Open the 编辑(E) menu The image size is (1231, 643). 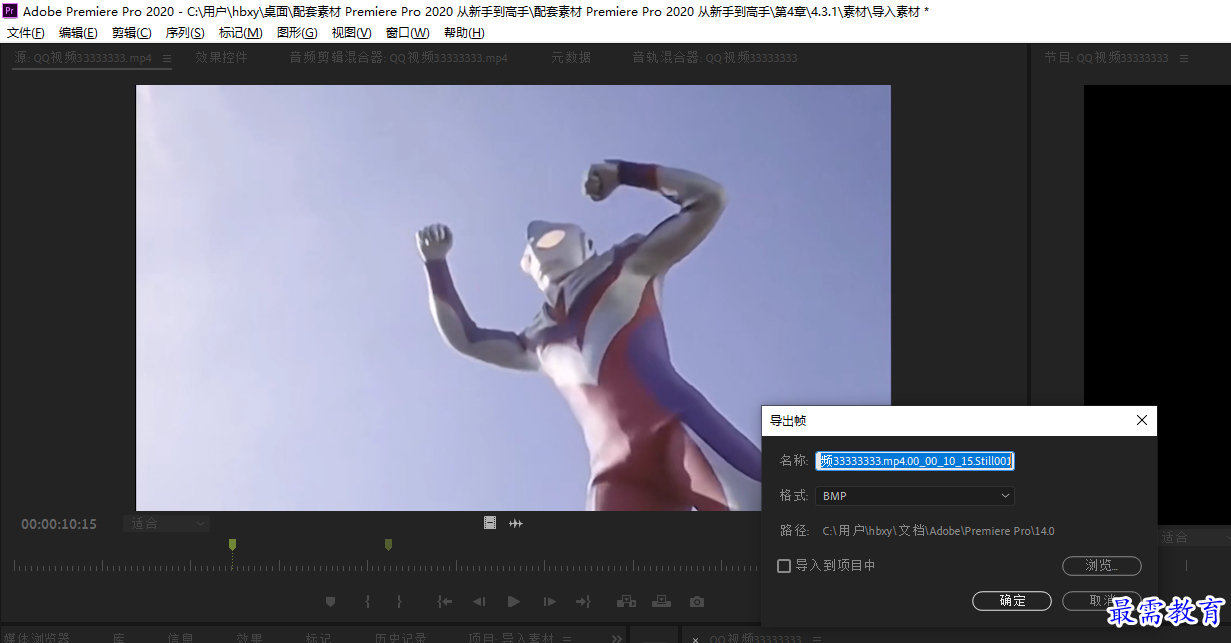click(x=78, y=33)
